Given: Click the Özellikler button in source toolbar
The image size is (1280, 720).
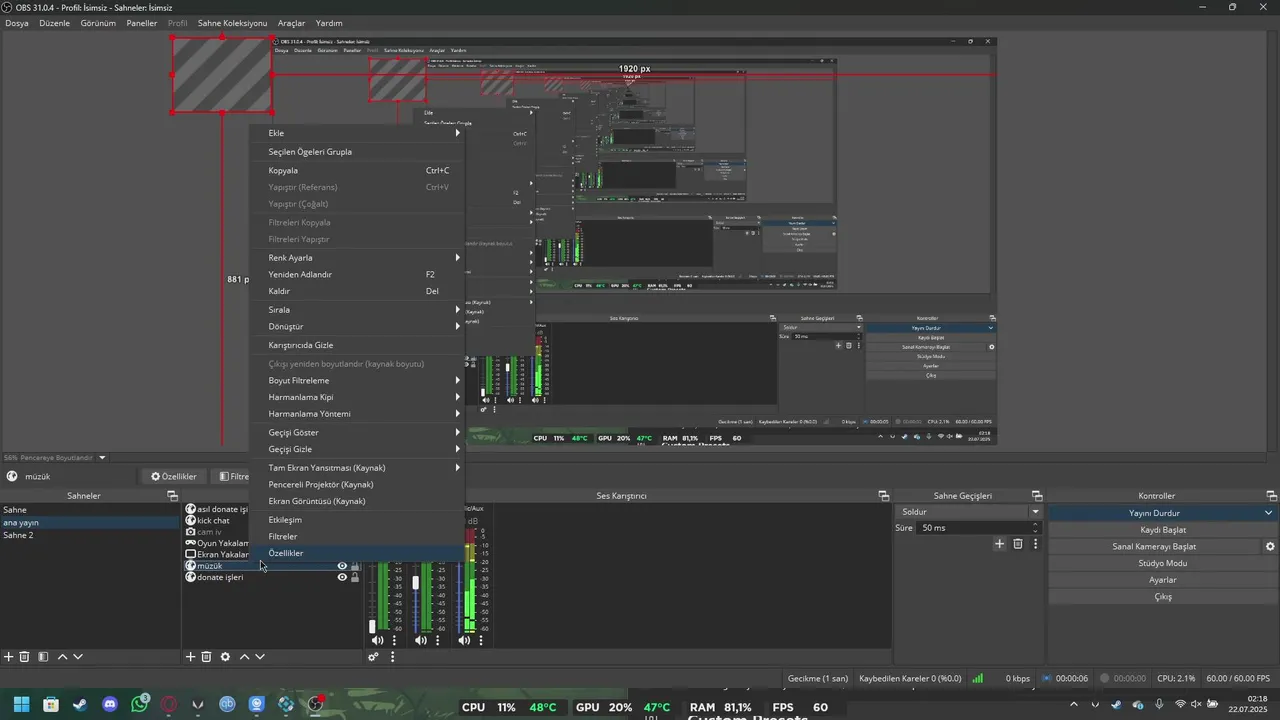Looking at the screenshot, I should 174,476.
